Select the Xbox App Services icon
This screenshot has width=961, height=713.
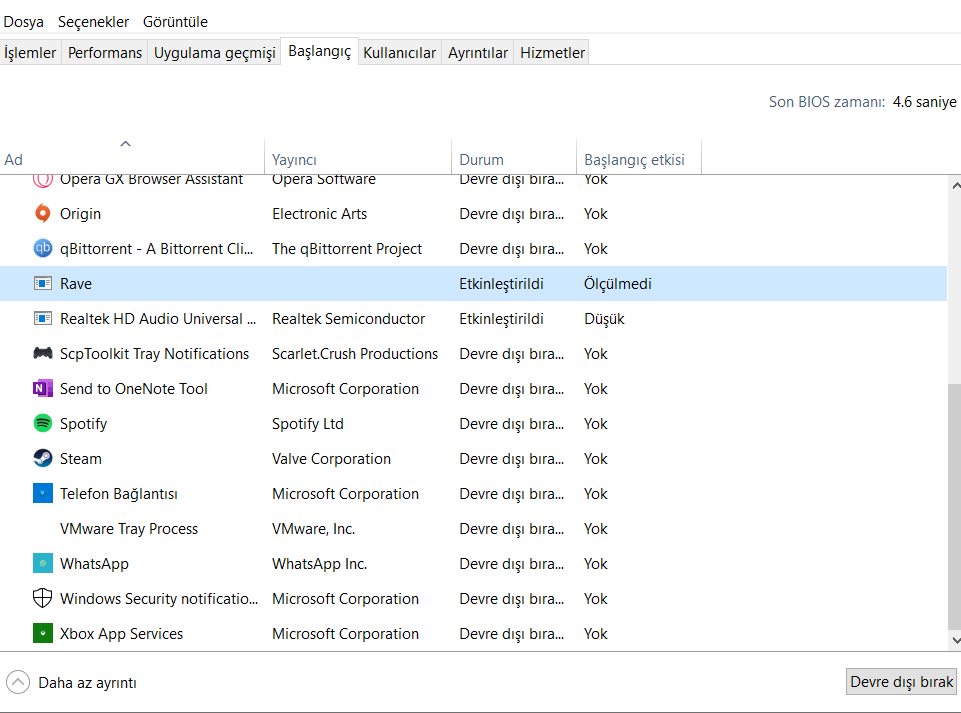tap(42, 633)
